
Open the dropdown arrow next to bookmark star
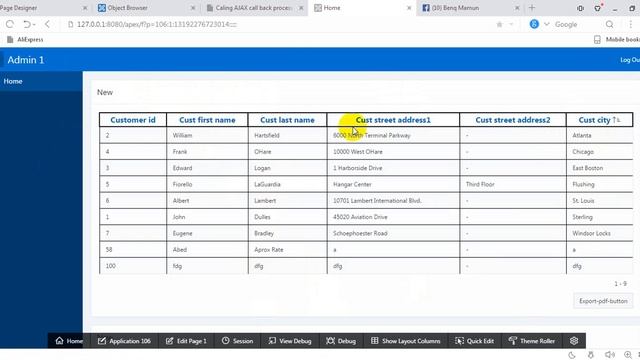511,24
